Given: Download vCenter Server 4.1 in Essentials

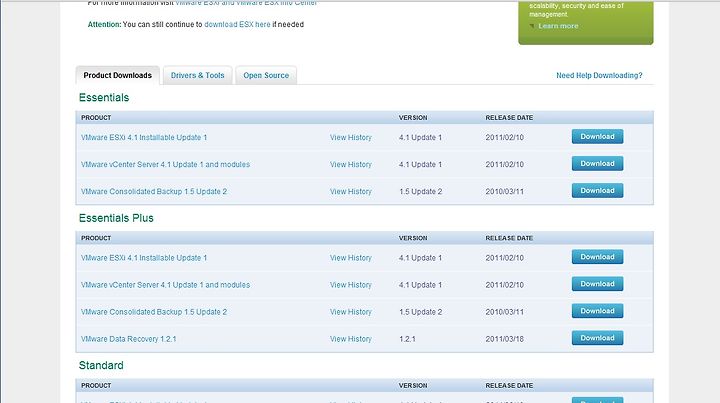Looking at the screenshot, I should [597, 163].
